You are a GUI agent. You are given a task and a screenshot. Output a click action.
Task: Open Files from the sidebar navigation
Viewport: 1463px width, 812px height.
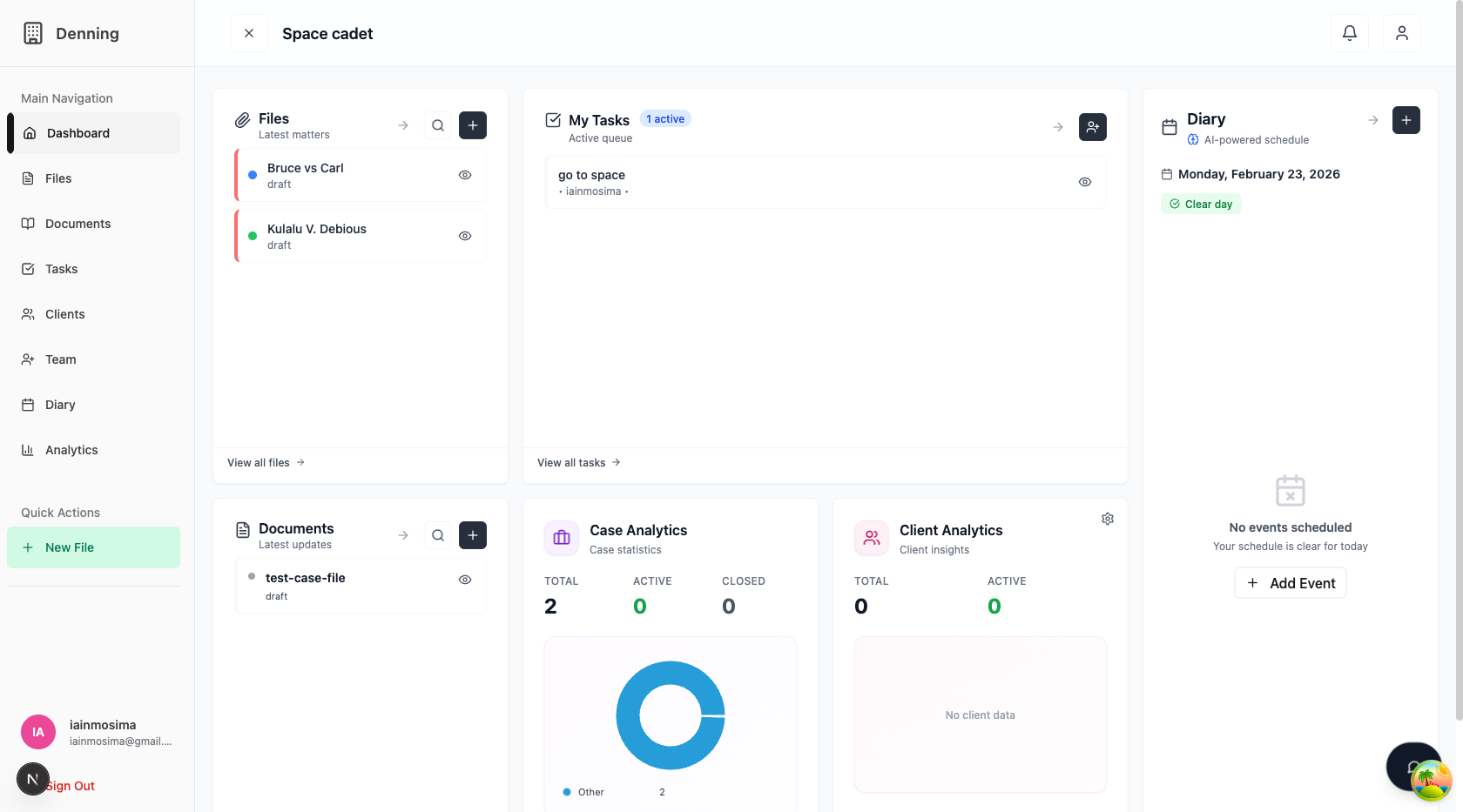point(58,178)
